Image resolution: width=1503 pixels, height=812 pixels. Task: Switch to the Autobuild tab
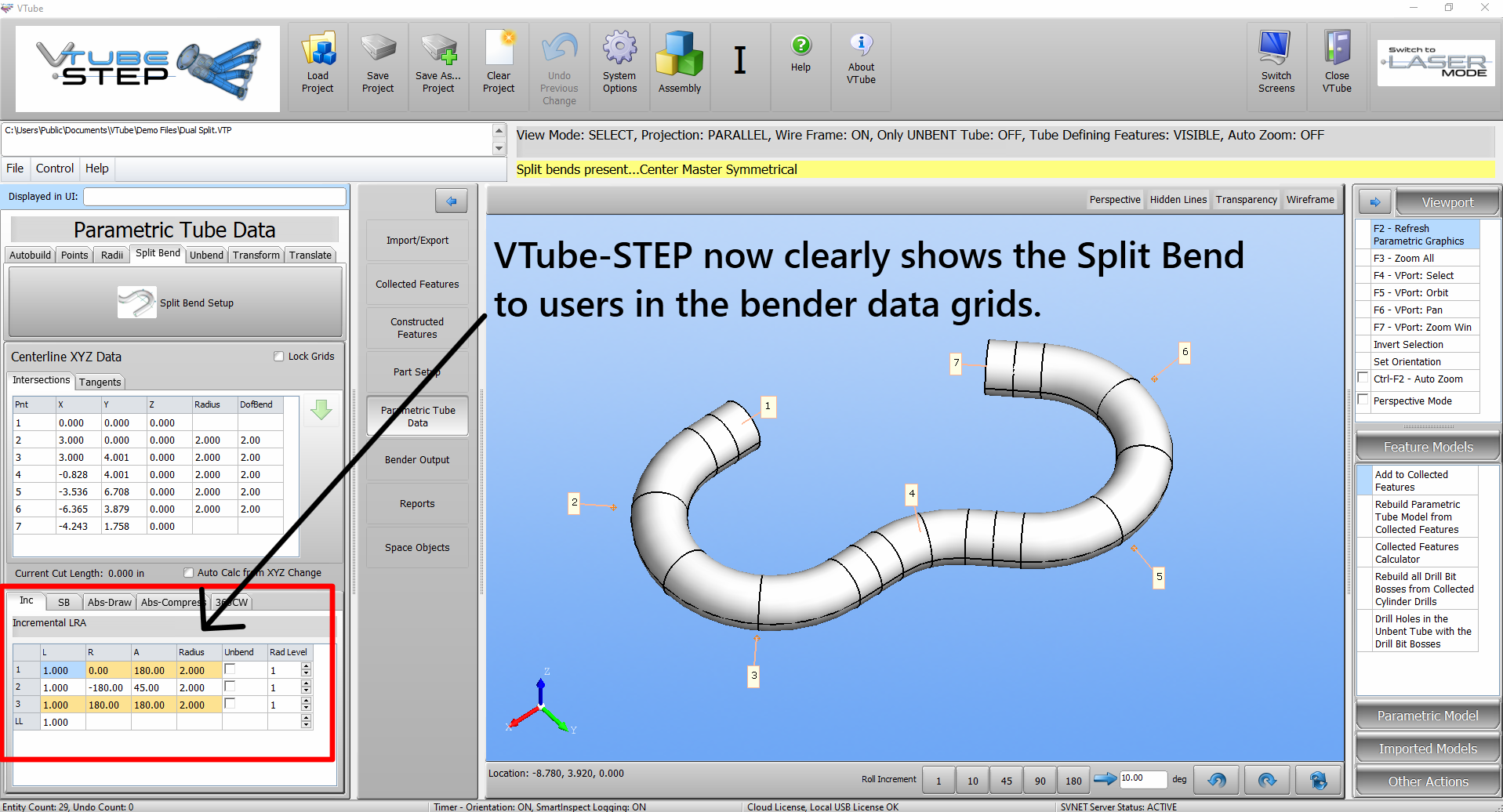[31, 255]
